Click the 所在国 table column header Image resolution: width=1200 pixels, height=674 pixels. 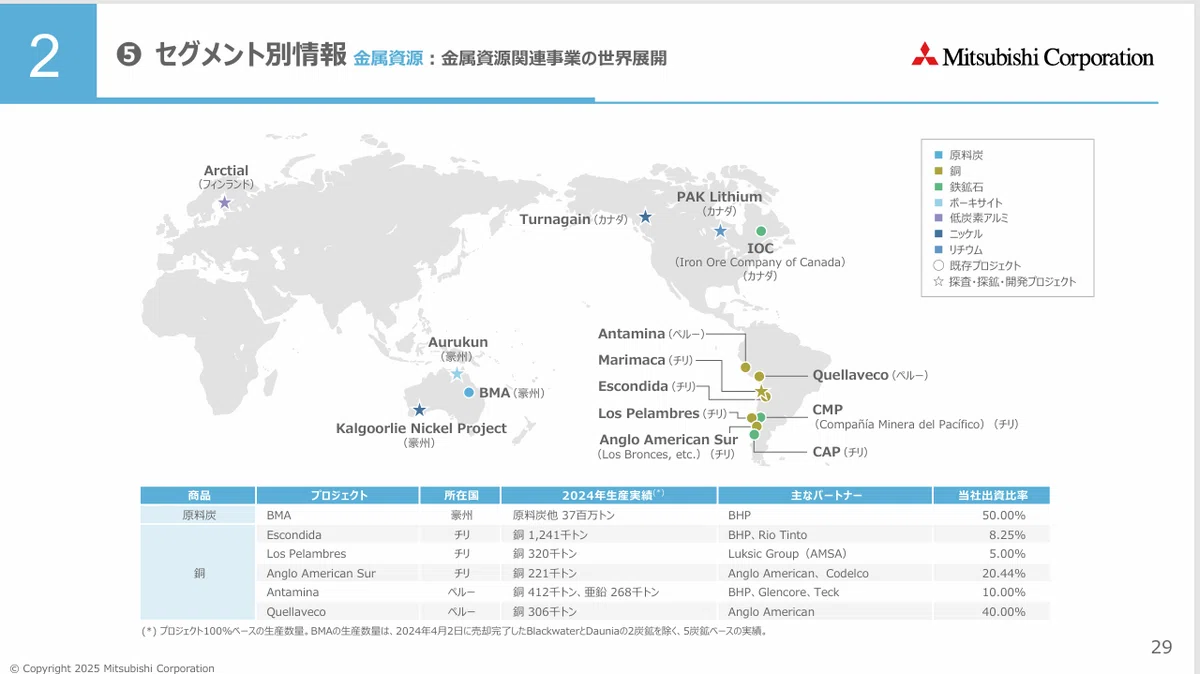(459, 495)
